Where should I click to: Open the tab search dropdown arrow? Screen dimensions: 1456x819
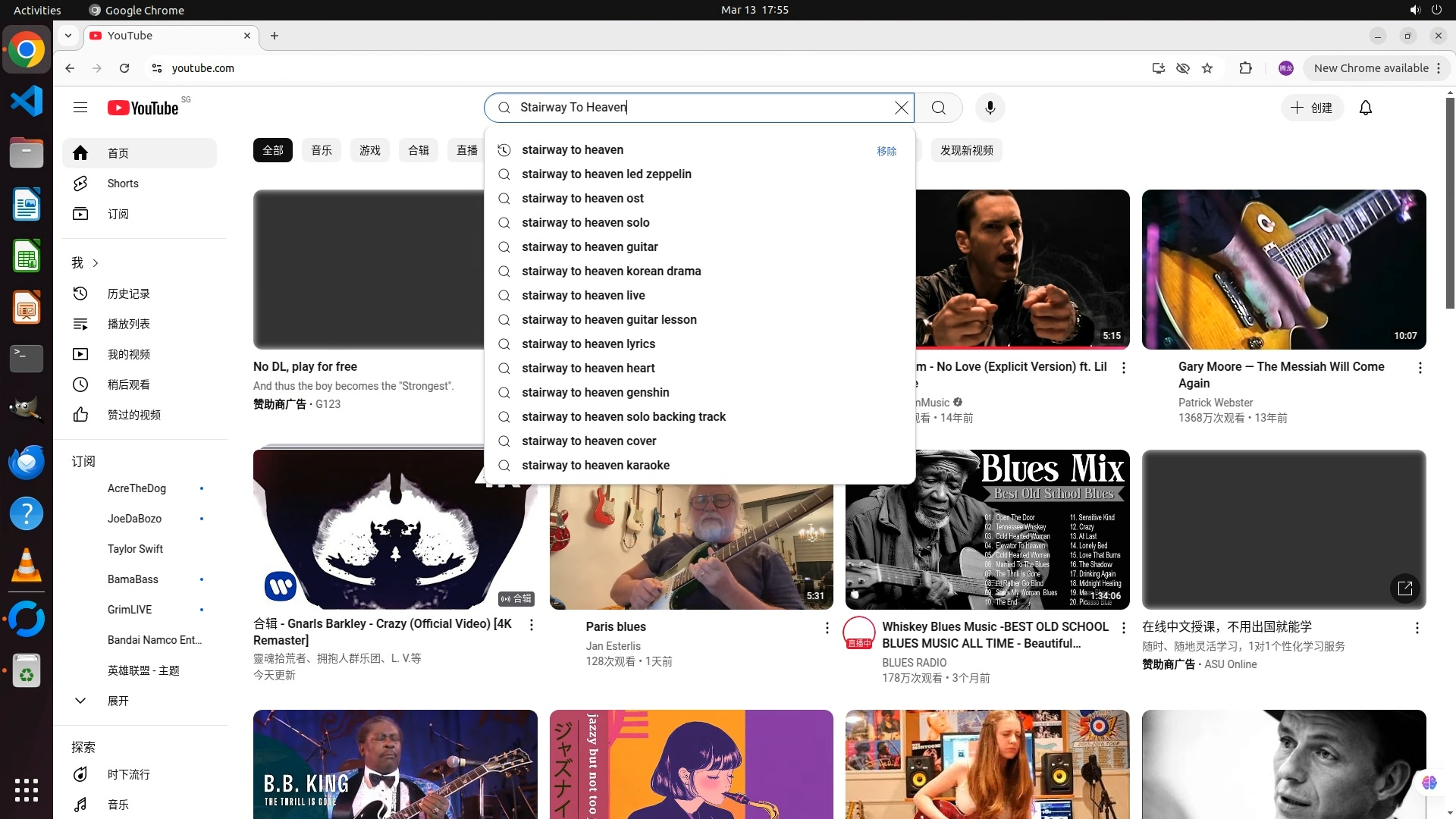tap(68, 36)
